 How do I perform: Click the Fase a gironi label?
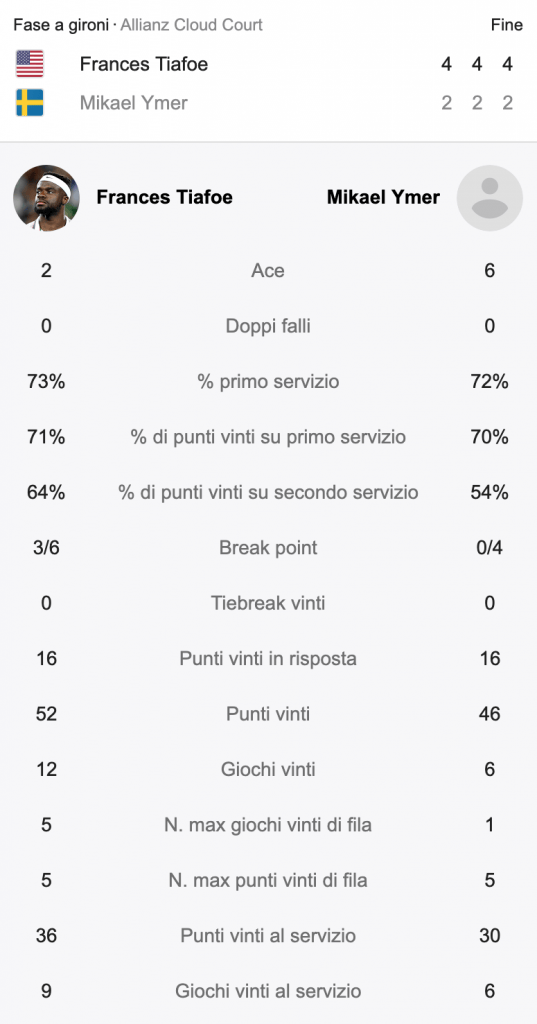61,25
